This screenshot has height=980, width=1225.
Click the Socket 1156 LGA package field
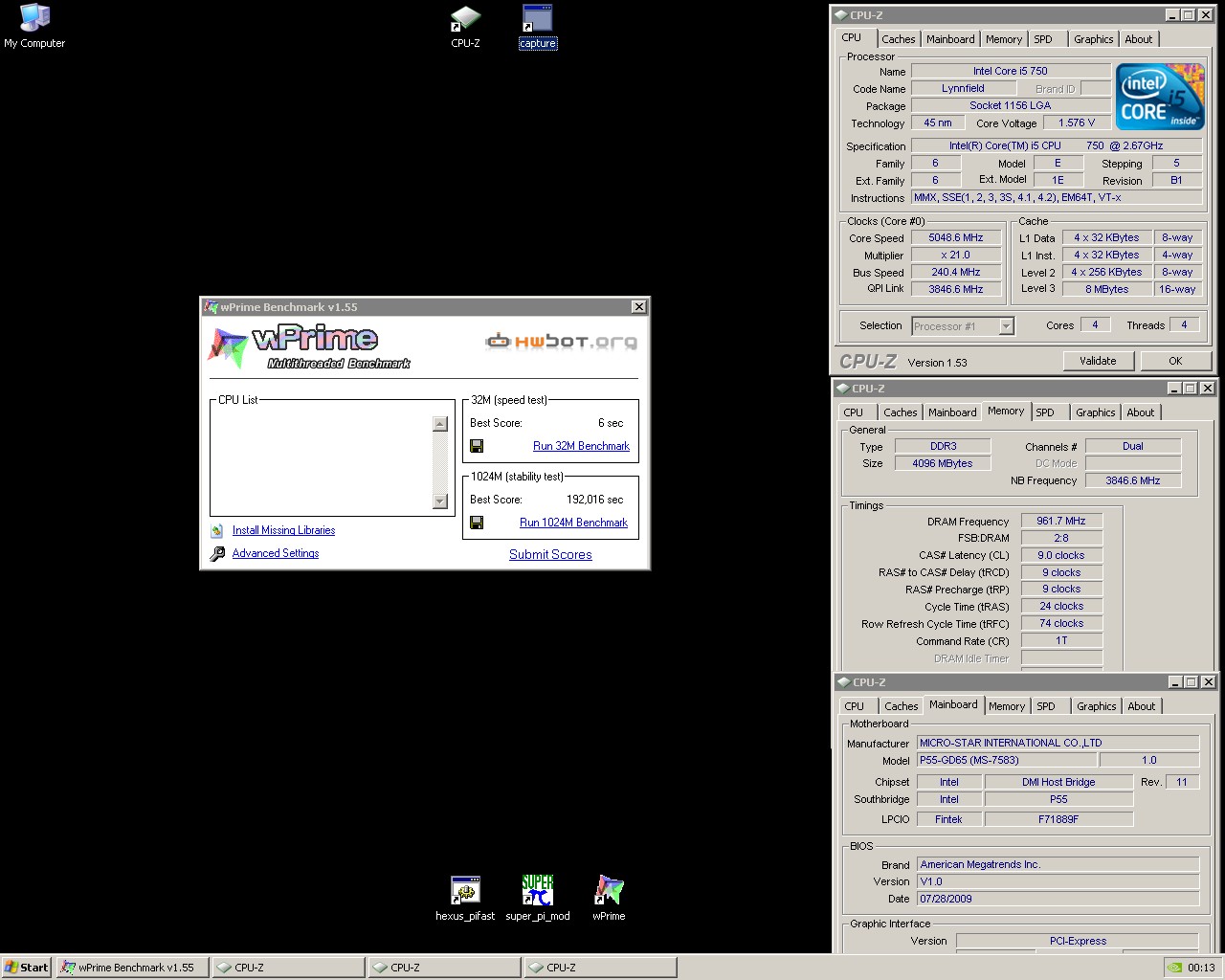tap(1010, 105)
